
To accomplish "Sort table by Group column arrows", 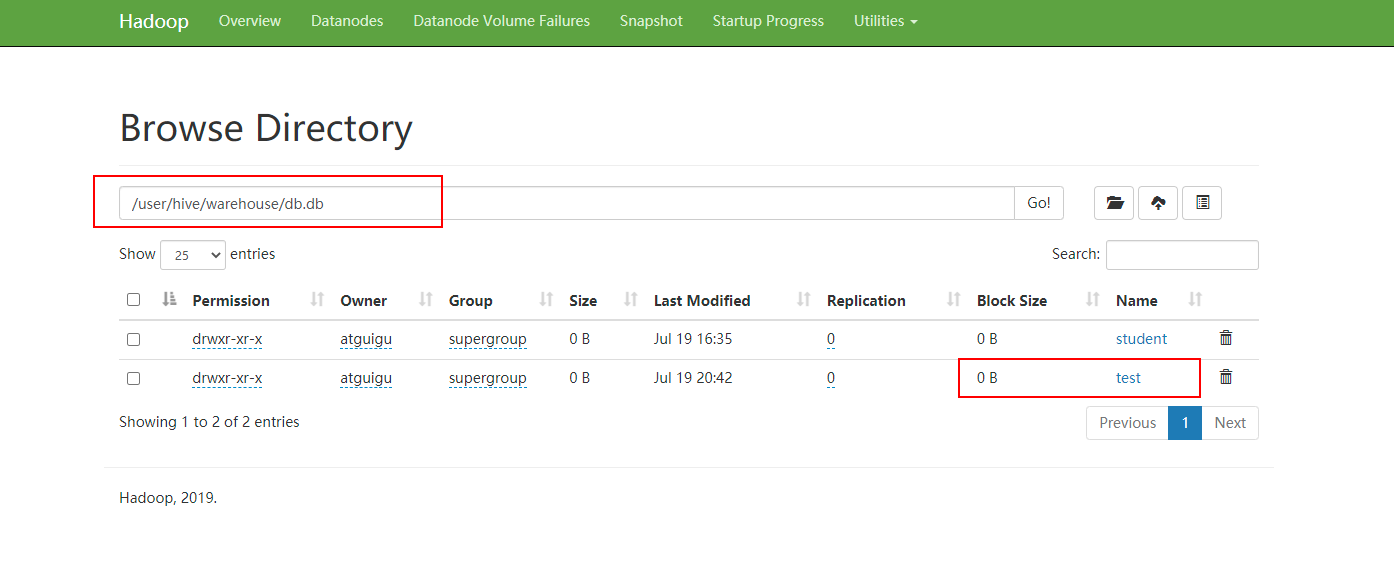I will click(546, 299).
